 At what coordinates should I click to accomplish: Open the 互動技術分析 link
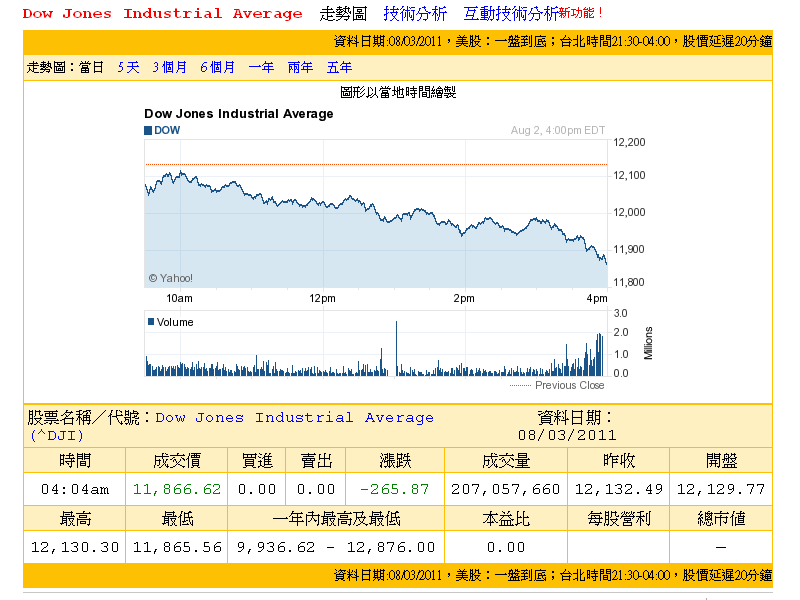pyautogui.click(x=510, y=13)
